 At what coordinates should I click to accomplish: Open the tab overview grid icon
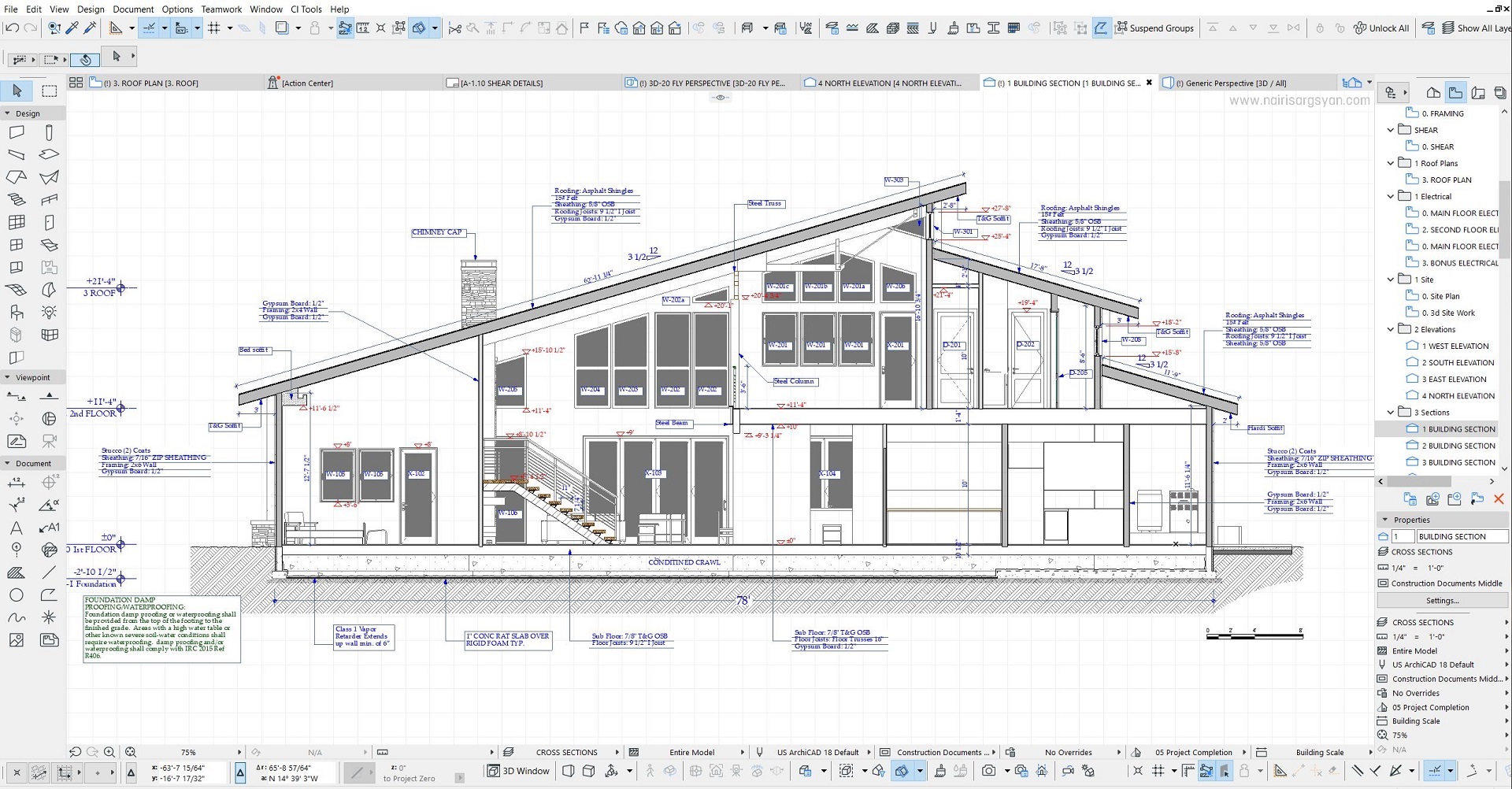tap(76, 82)
